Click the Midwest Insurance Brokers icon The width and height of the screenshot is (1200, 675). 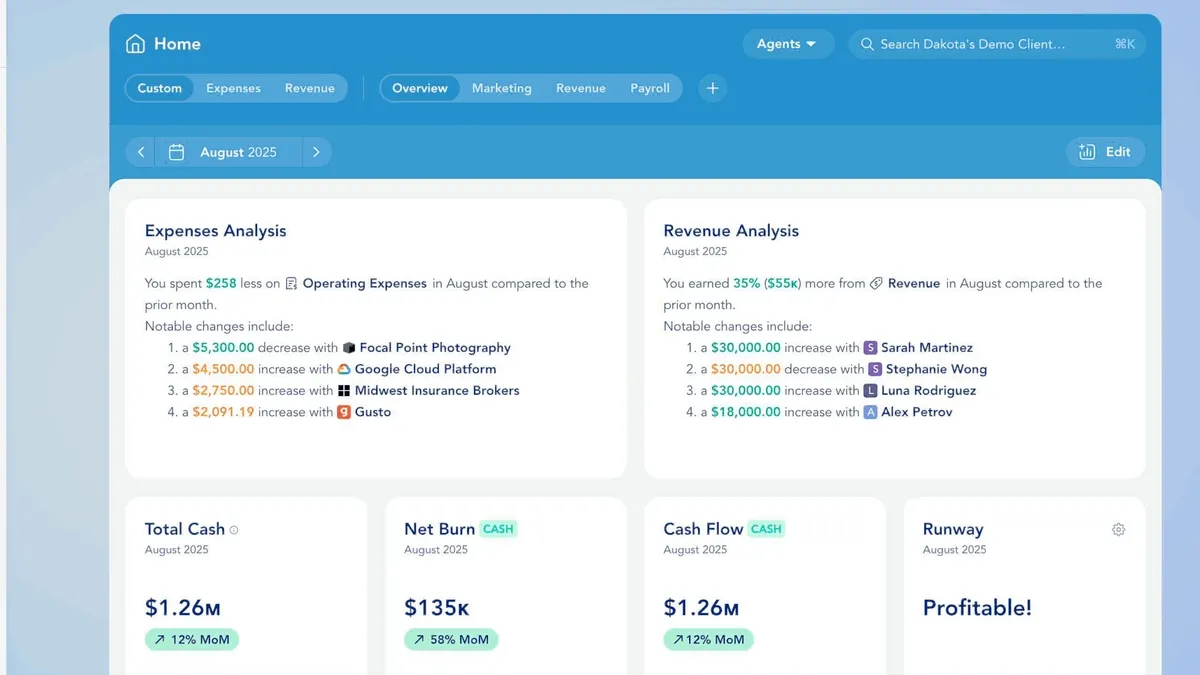345,391
